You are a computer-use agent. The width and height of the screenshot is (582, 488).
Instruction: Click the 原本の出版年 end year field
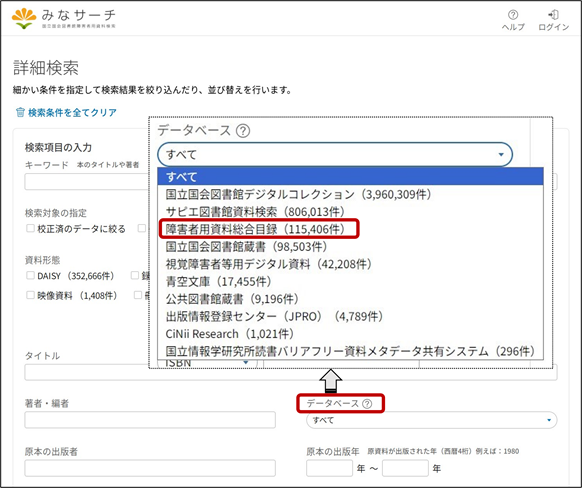coord(405,468)
